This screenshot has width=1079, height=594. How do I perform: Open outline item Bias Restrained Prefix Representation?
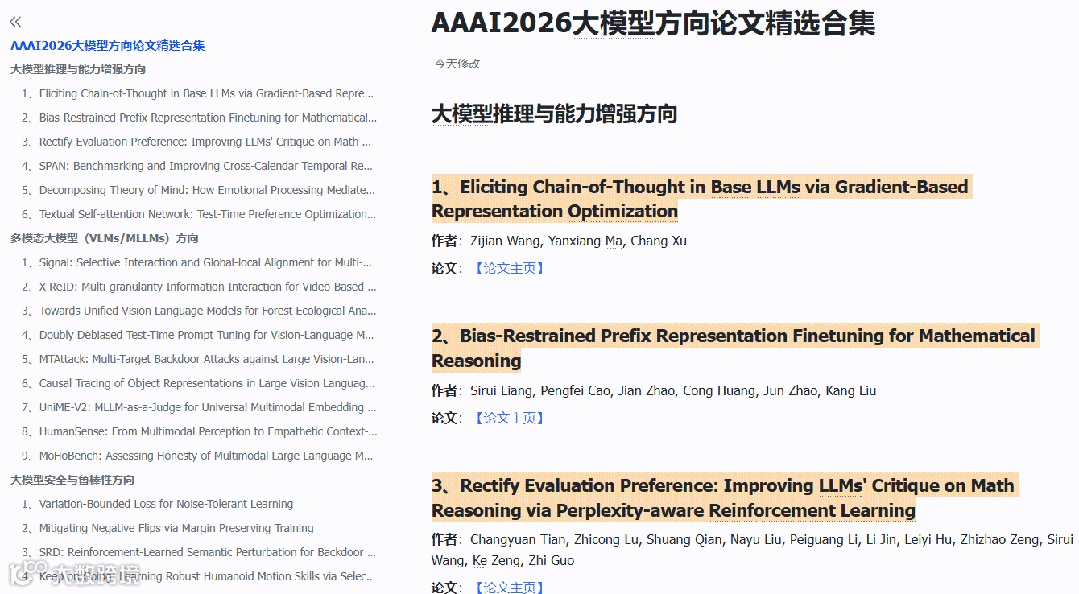200,118
